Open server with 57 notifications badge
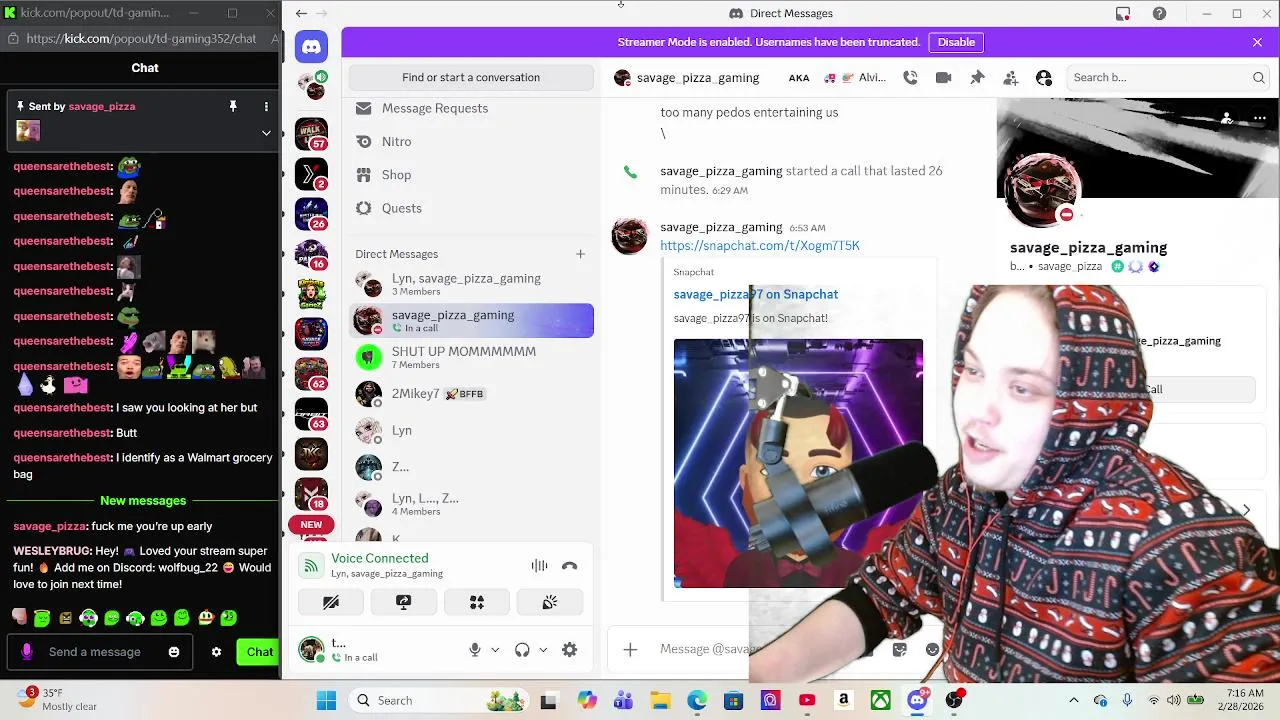The image size is (1280, 720). click(311, 133)
